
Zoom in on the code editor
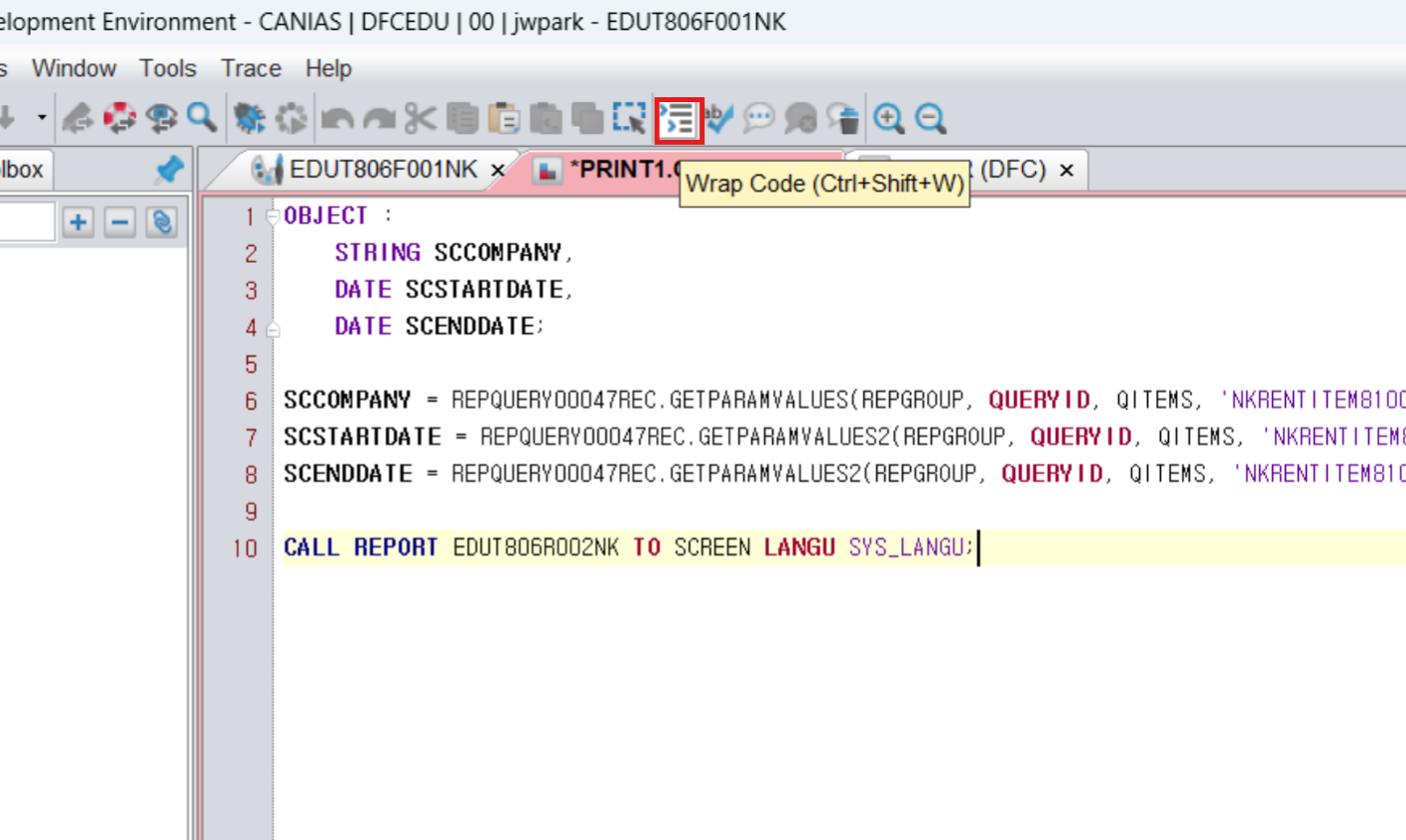point(889,119)
